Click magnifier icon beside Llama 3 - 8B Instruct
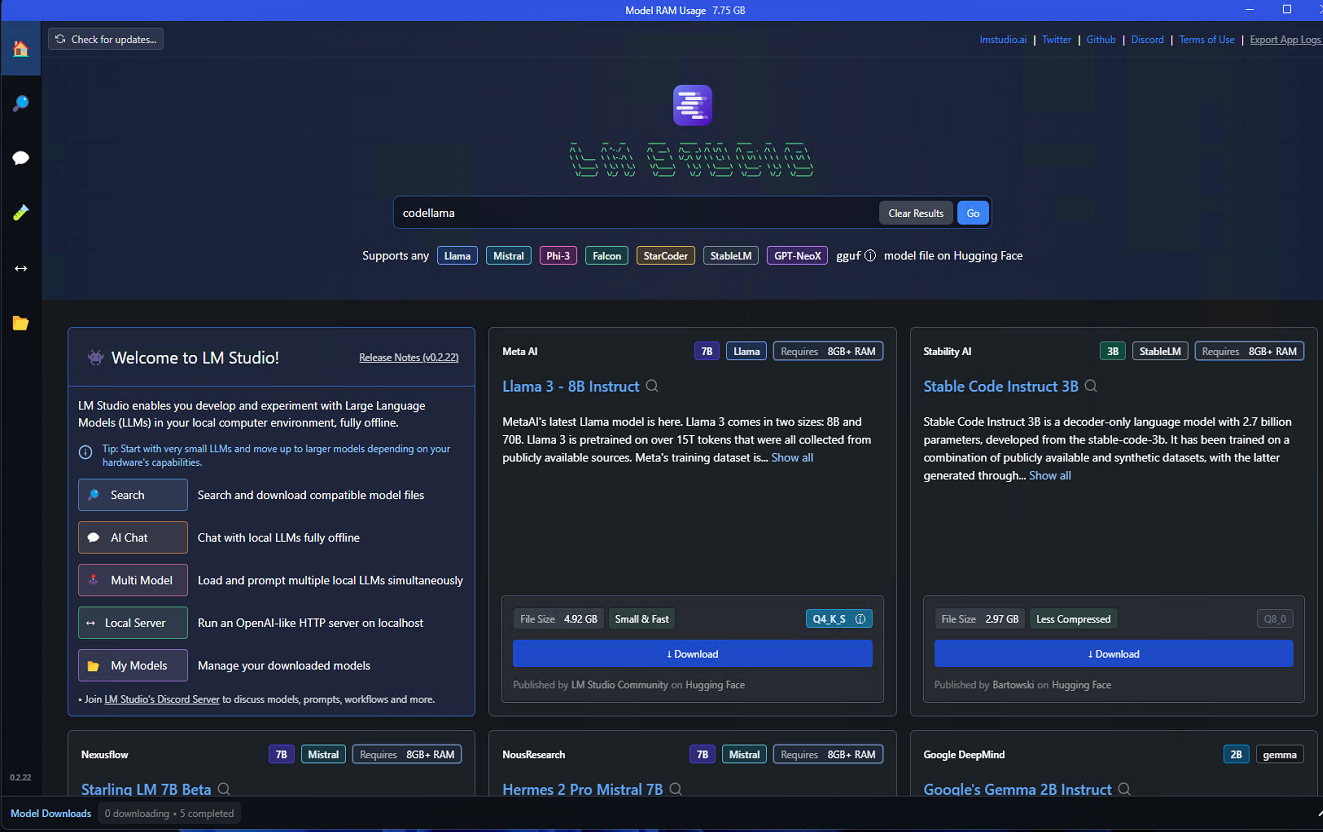Viewport: 1323px width, 832px height. [x=652, y=386]
